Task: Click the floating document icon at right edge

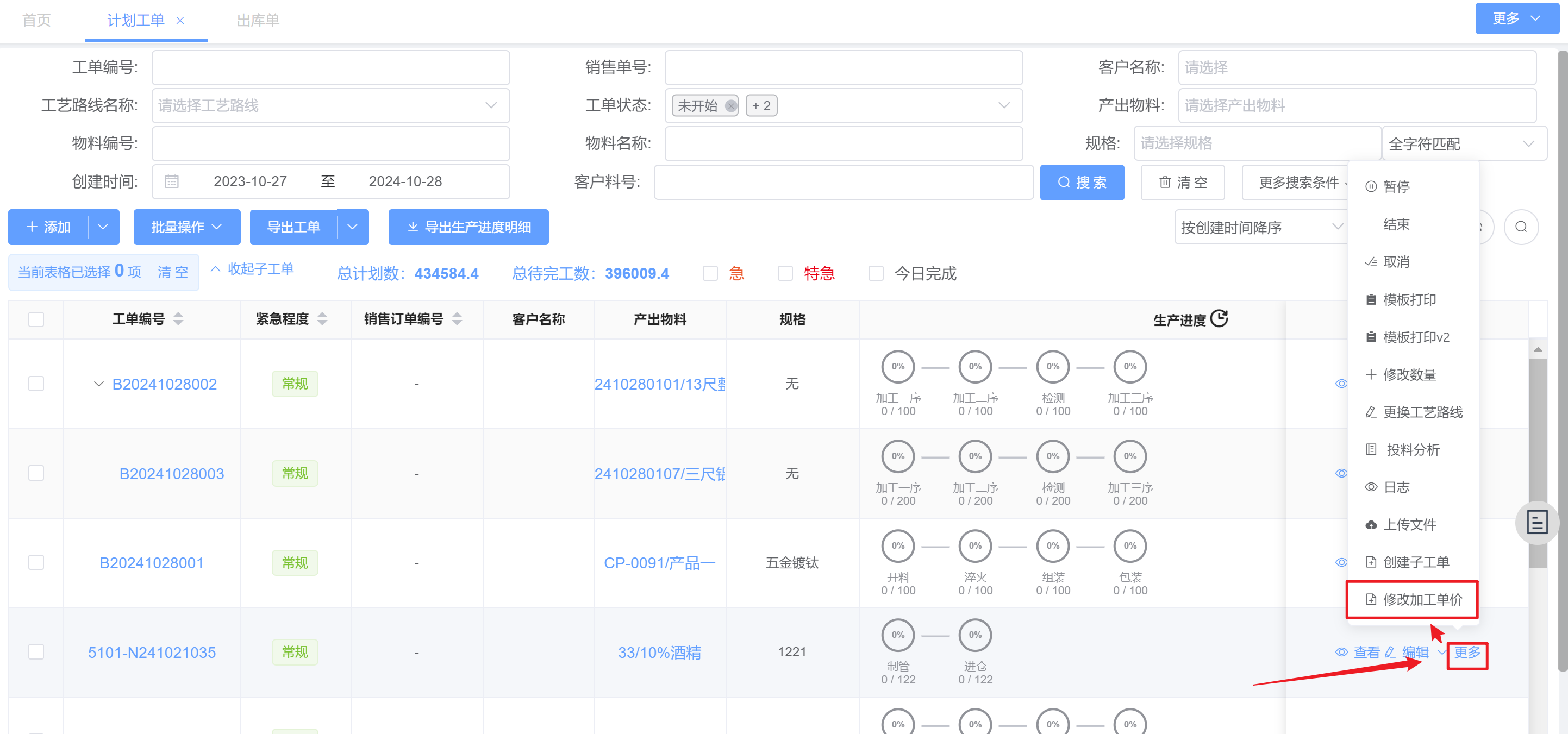Action: pyautogui.click(x=1536, y=522)
